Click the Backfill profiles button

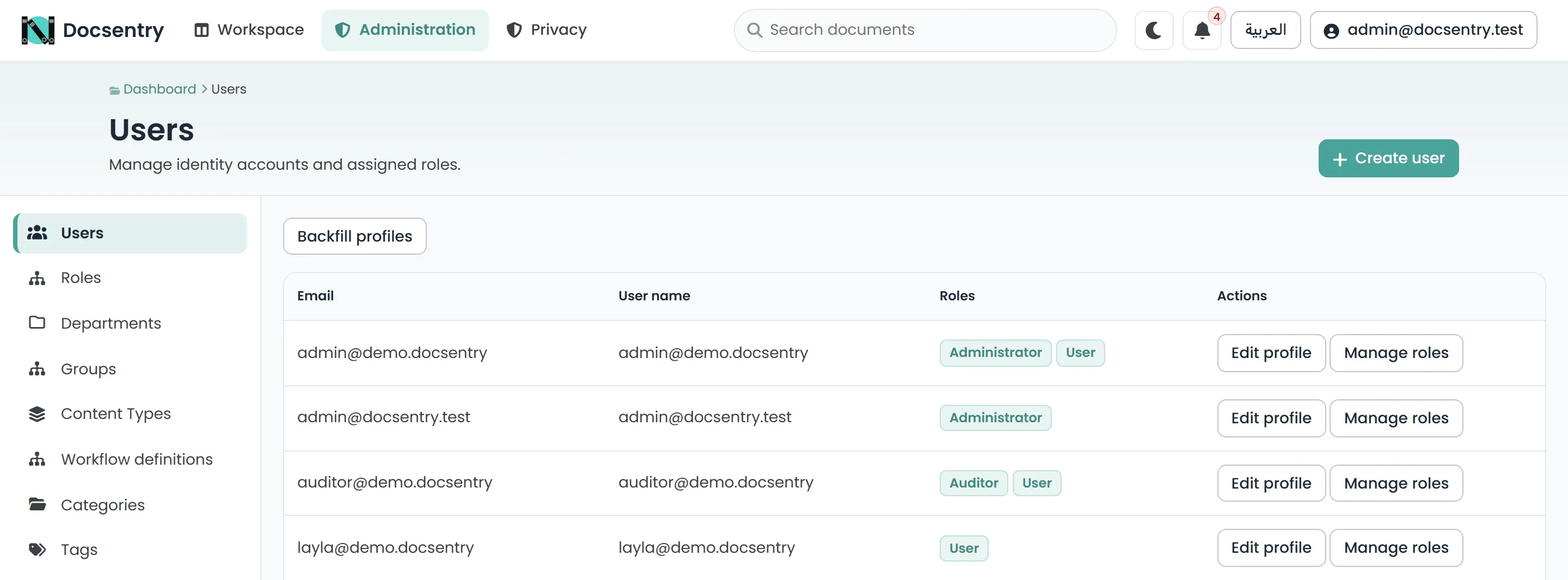coord(354,236)
